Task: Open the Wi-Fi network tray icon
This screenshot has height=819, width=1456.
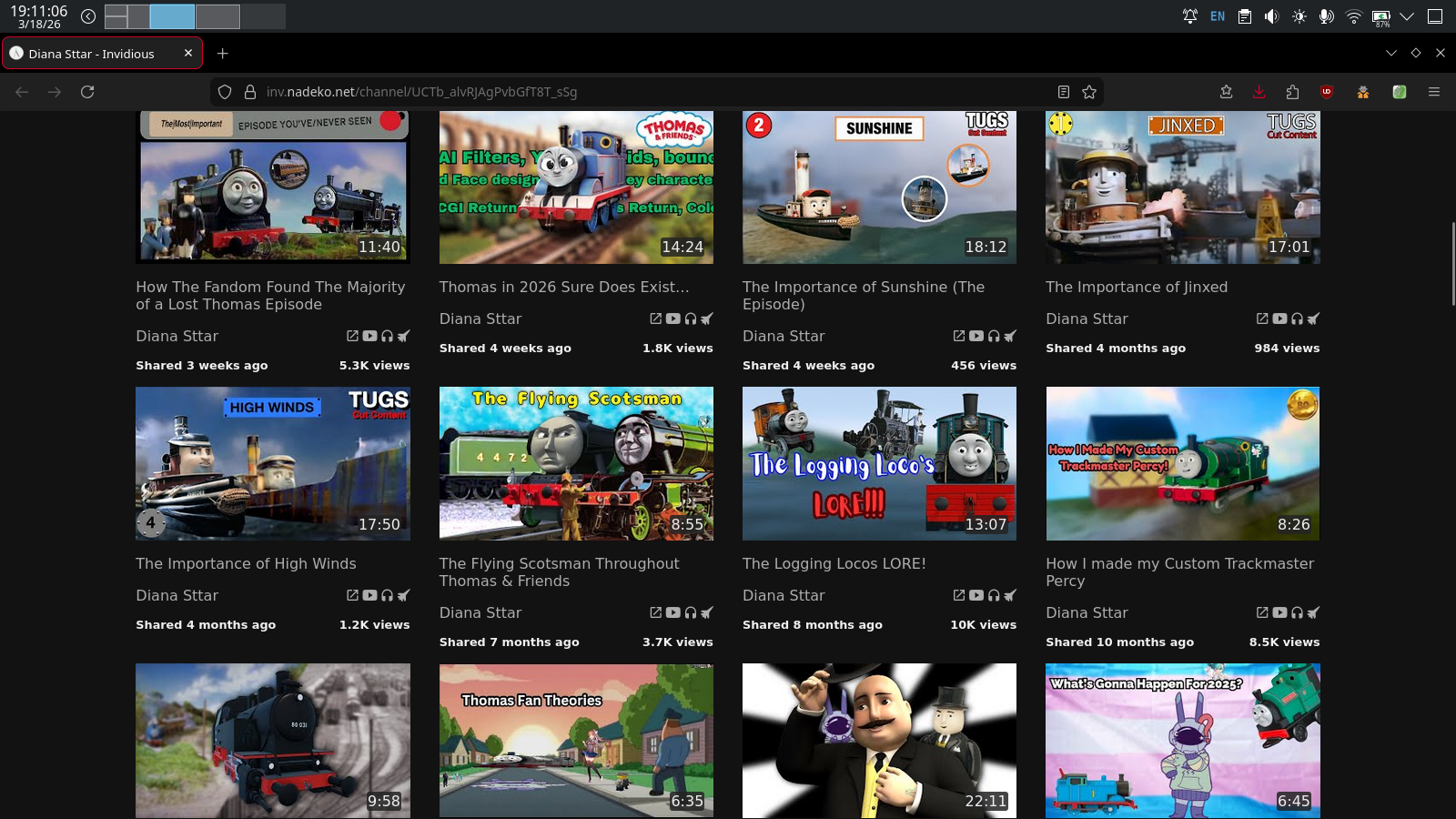Action: (1354, 16)
